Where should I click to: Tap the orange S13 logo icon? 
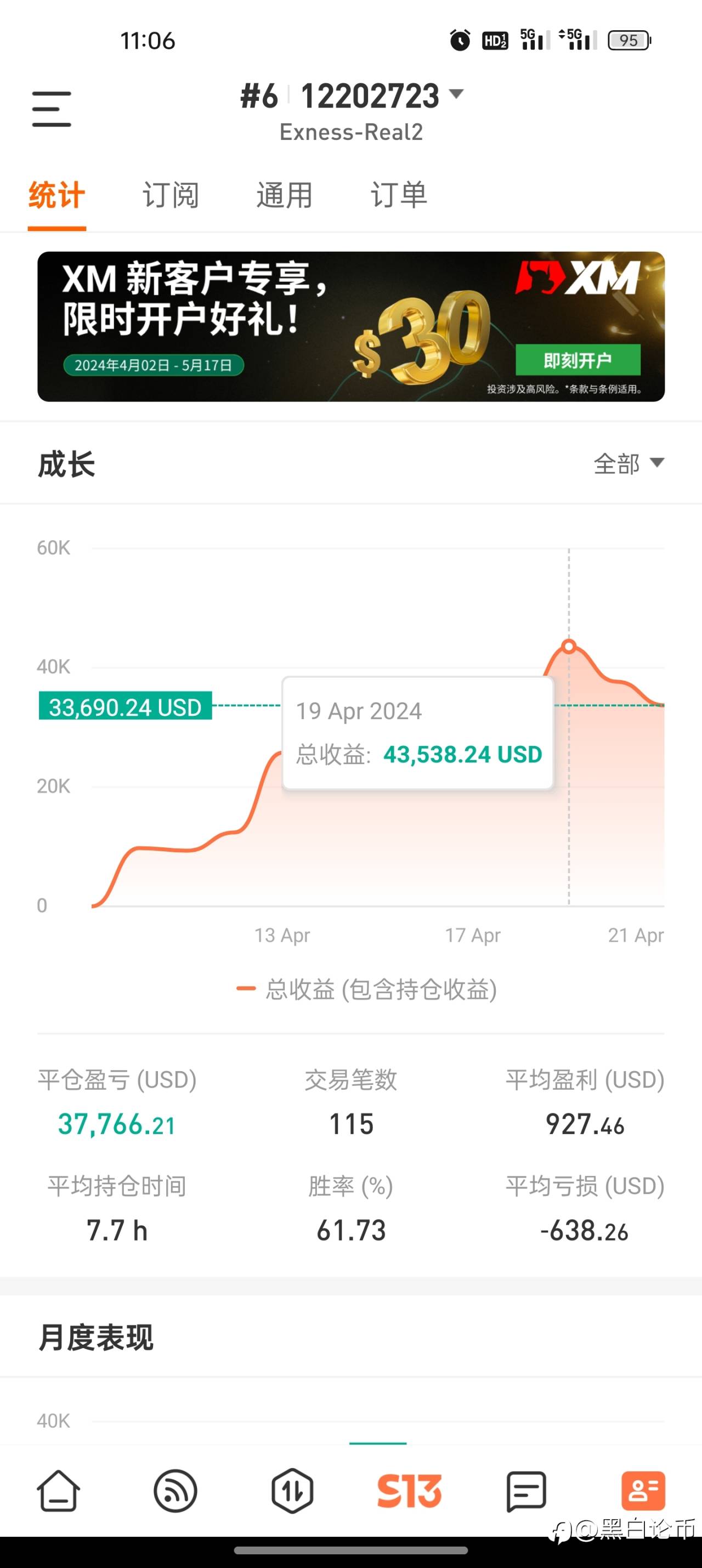coord(409,1491)
